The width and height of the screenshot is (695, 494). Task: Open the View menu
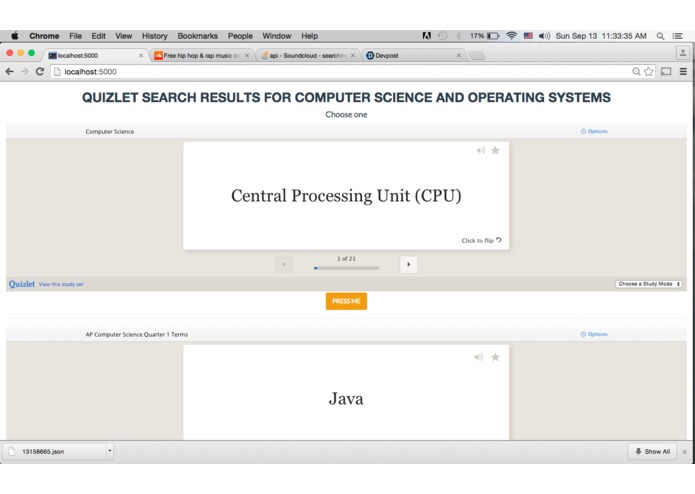coord(124,36)
